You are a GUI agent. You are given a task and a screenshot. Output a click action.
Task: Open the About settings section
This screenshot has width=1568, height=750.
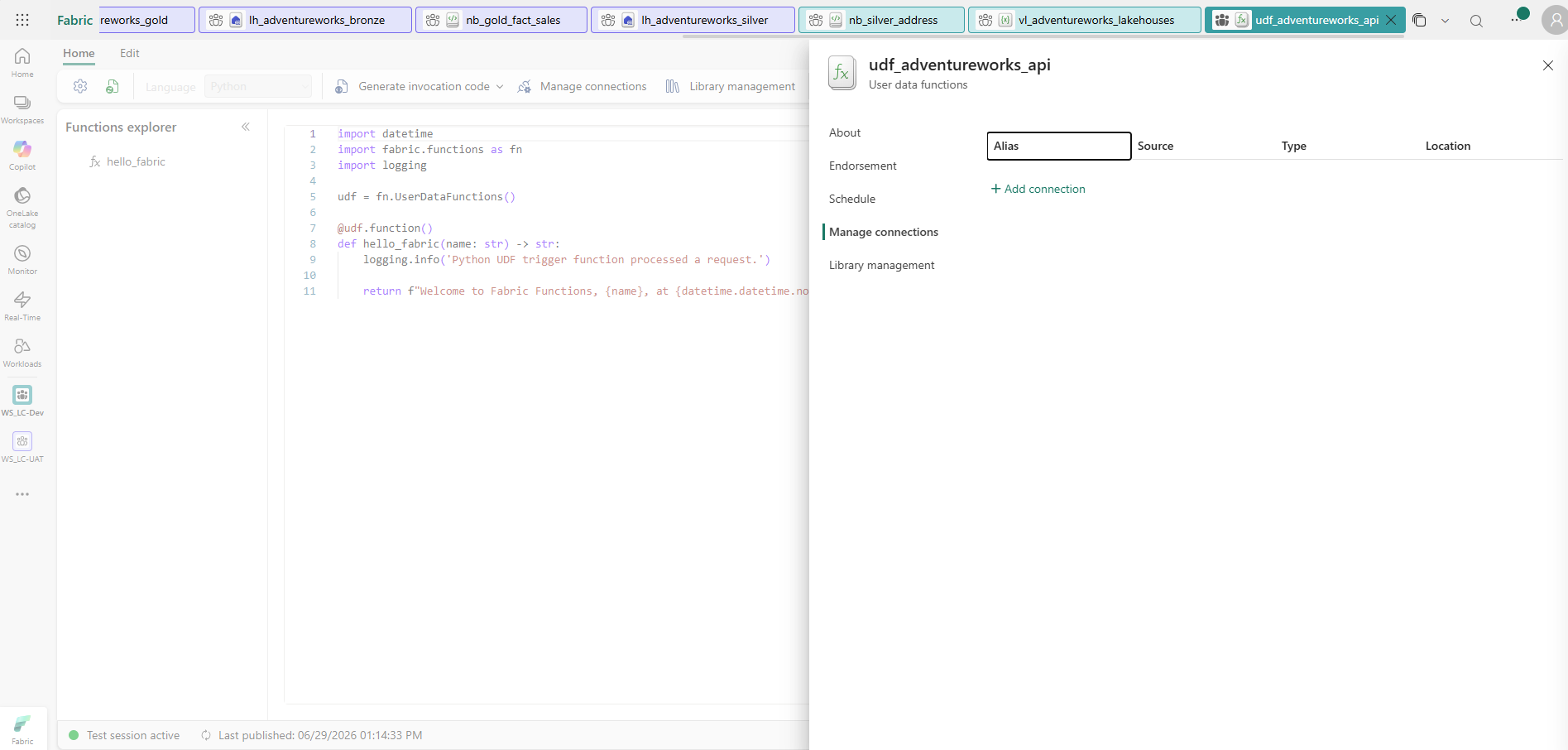click(845, 132)
